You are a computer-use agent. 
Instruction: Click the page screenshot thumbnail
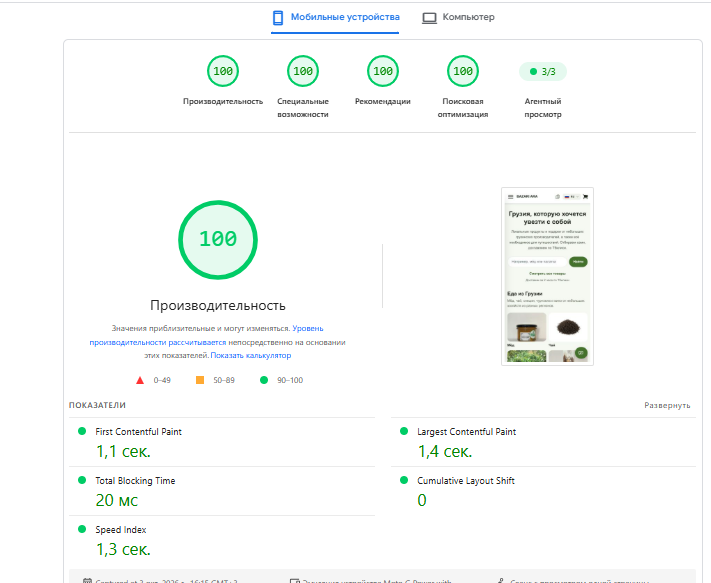pos(547,276)
